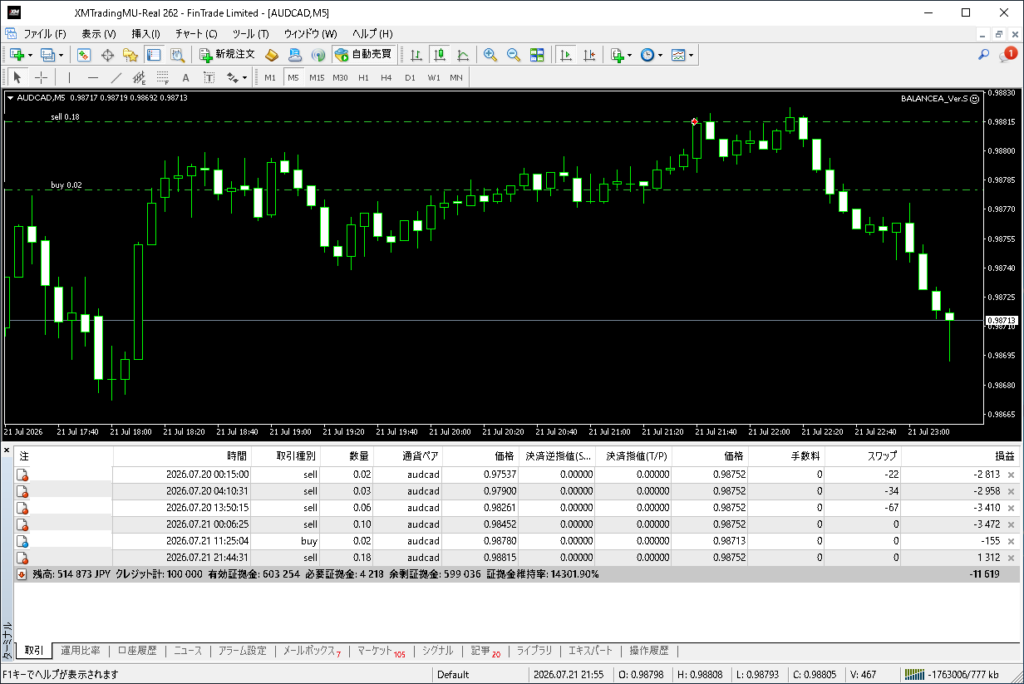
Task: Expand the chart templates dropdown
Action: (691, 56)
